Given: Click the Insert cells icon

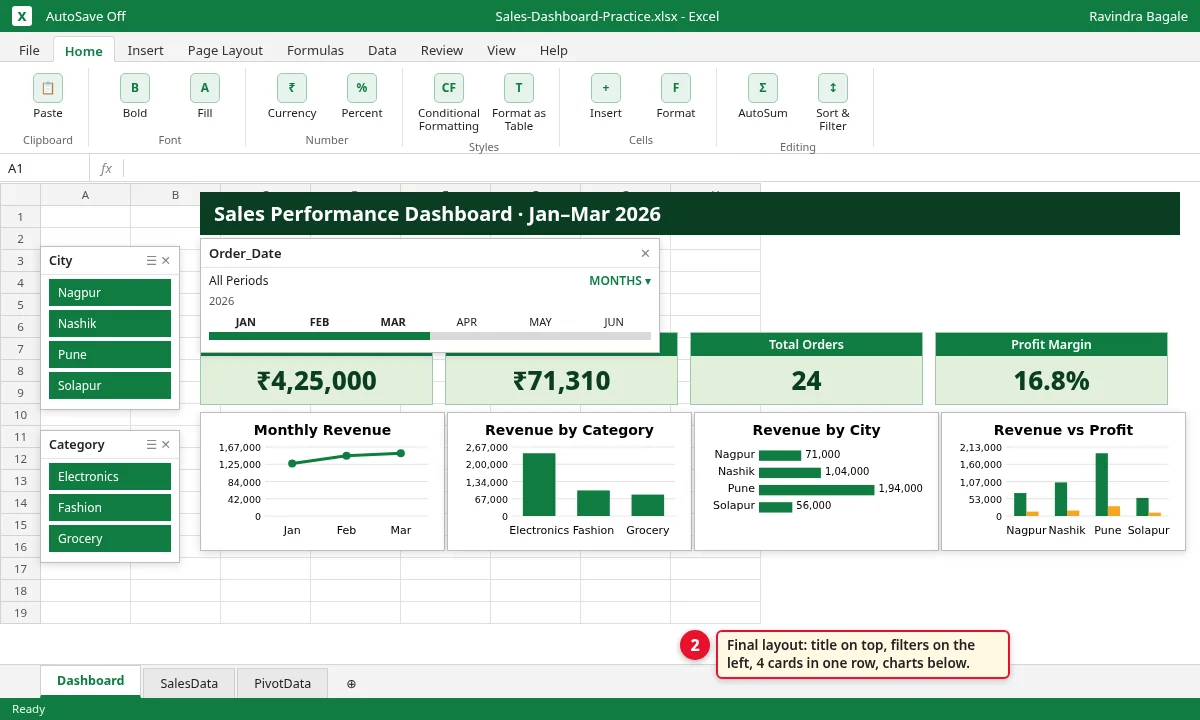Looking at the screenshot, I should [606, 88].
